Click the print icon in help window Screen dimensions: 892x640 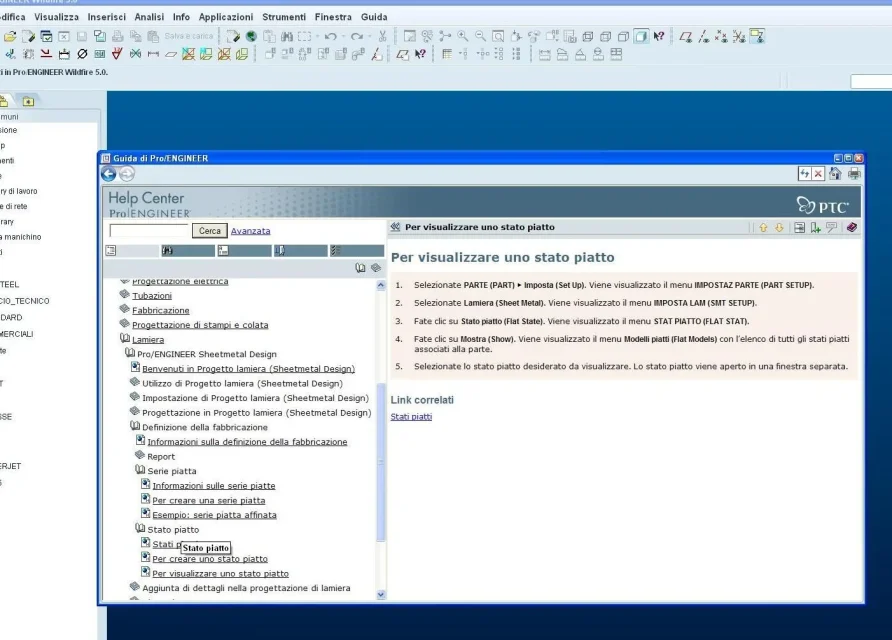click(854, 174)
